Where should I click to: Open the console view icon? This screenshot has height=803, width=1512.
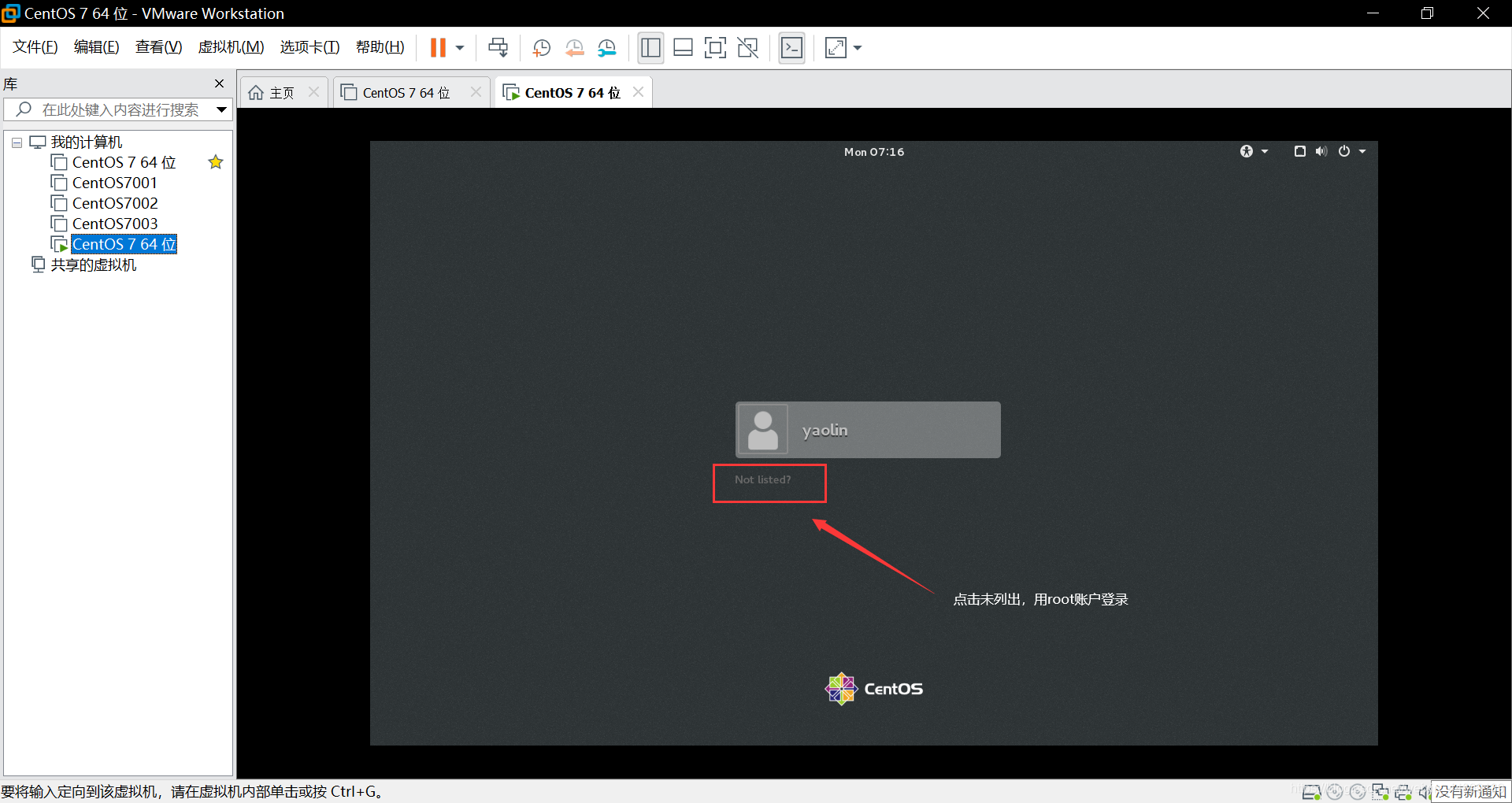pyautogui.click(x=792, y=48)
